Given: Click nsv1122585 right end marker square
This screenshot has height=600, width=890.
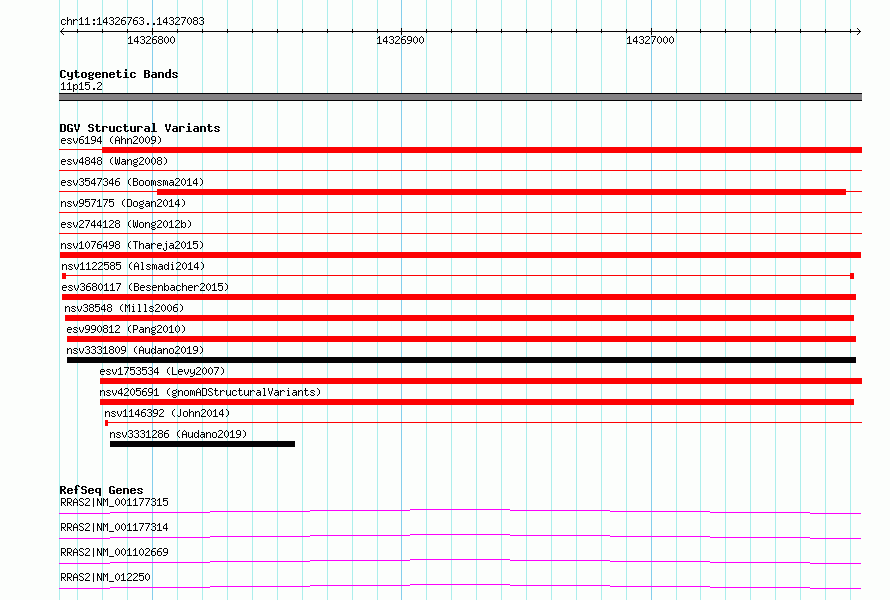Looking at the screenshot, I should pyautogui.click(x=852, y=276).
